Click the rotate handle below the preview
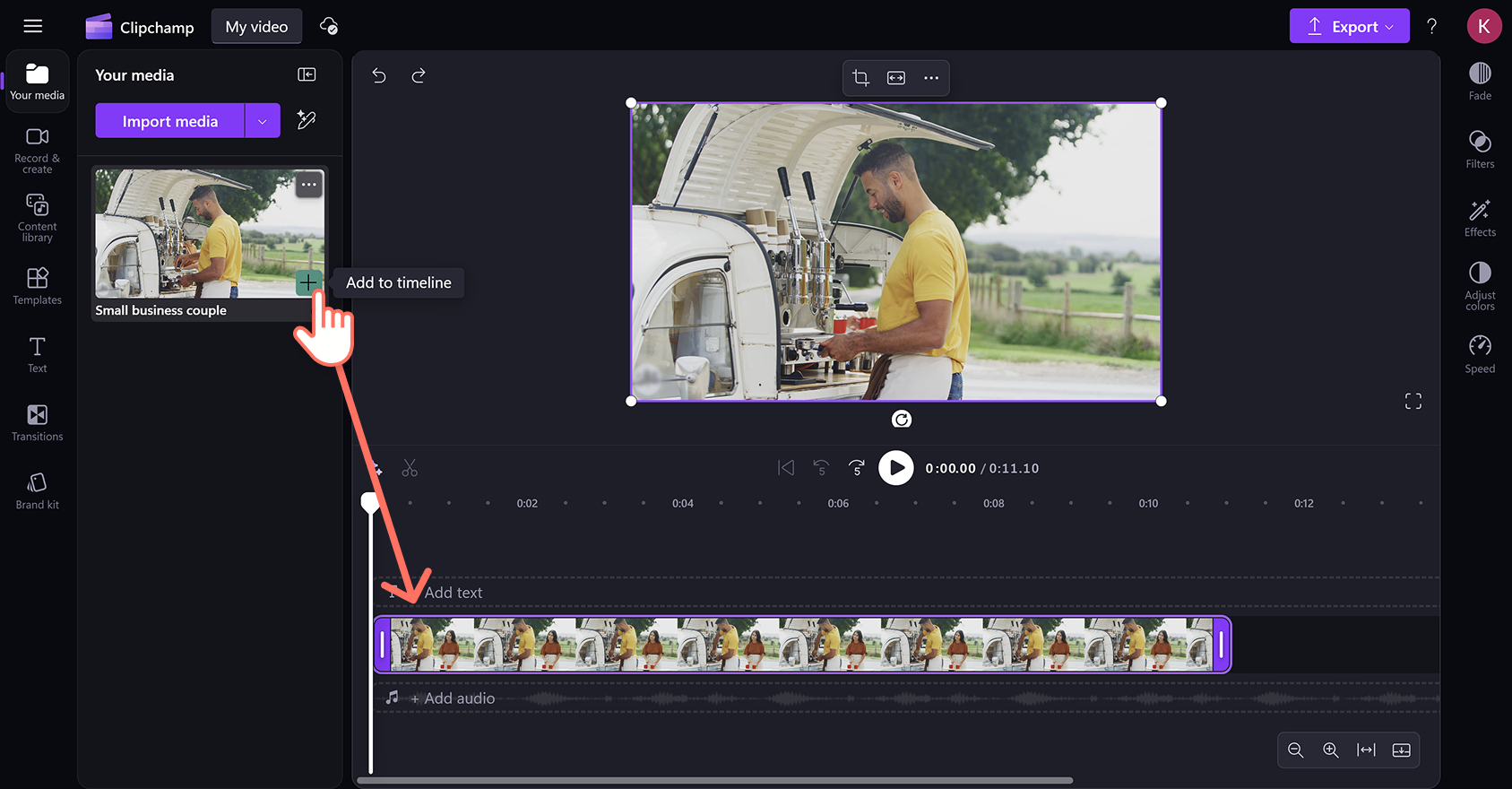 [902, 419]
